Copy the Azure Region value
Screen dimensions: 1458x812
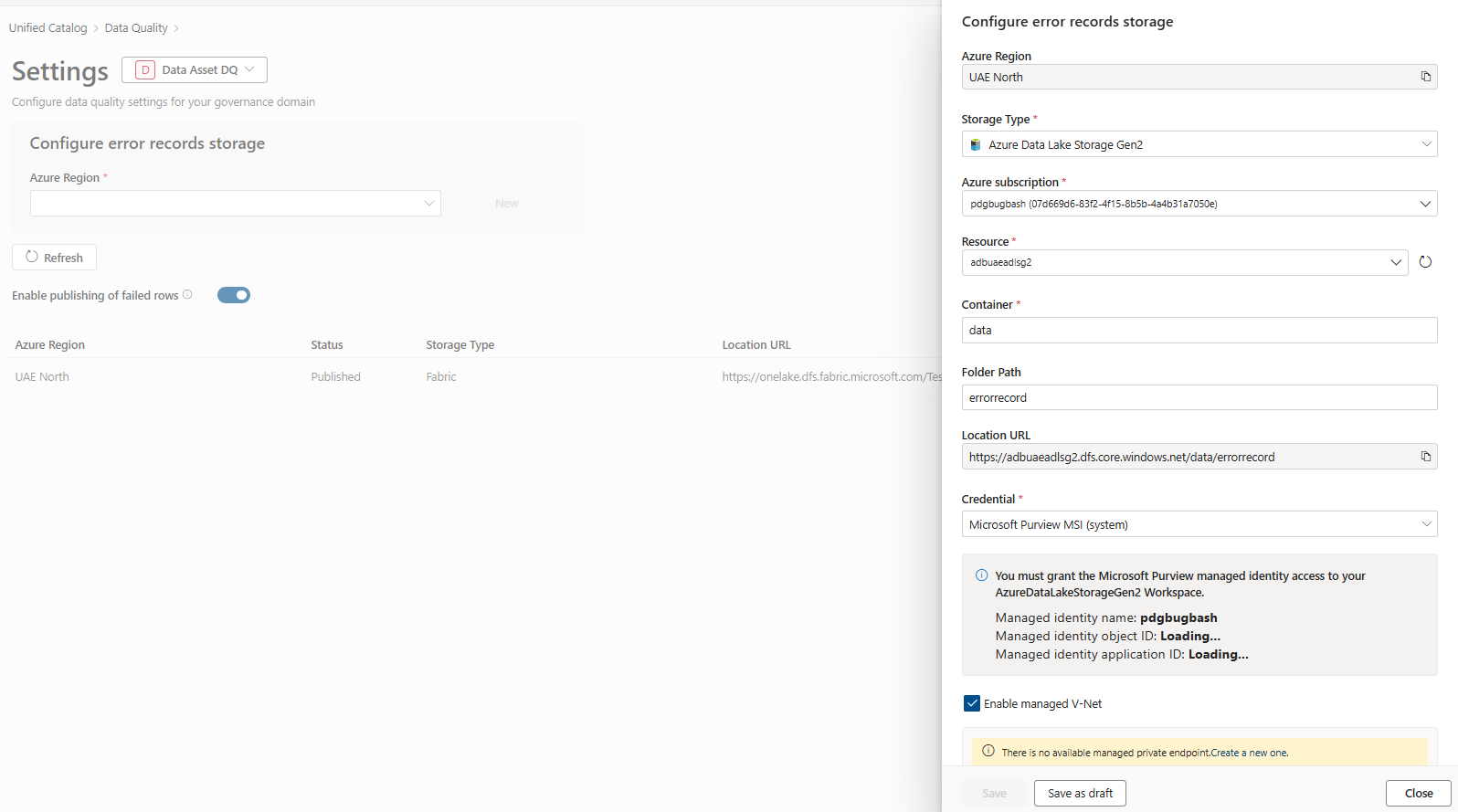[x=1425, y=77]
